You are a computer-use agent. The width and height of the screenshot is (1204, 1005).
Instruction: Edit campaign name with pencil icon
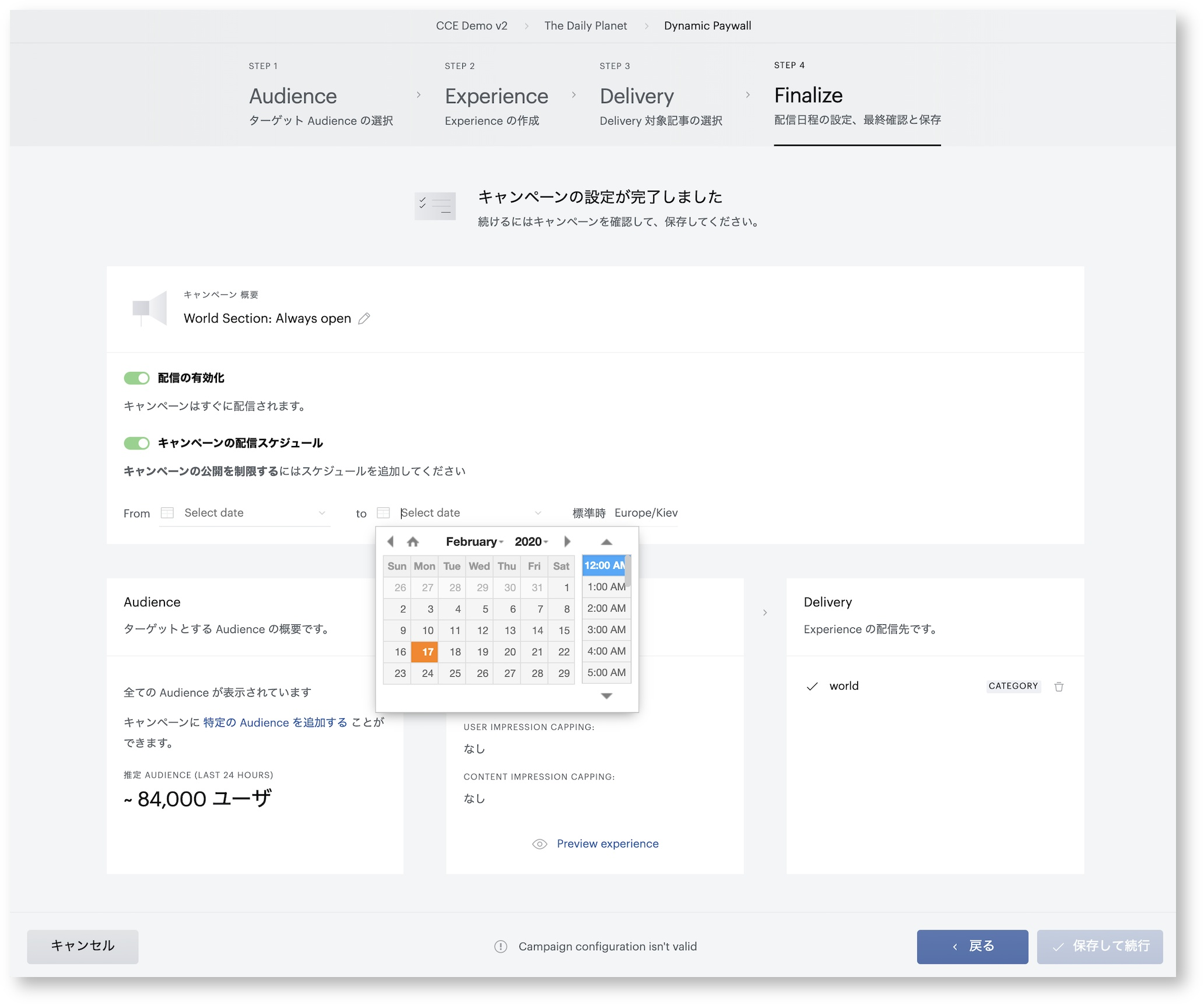pos(364,318)
